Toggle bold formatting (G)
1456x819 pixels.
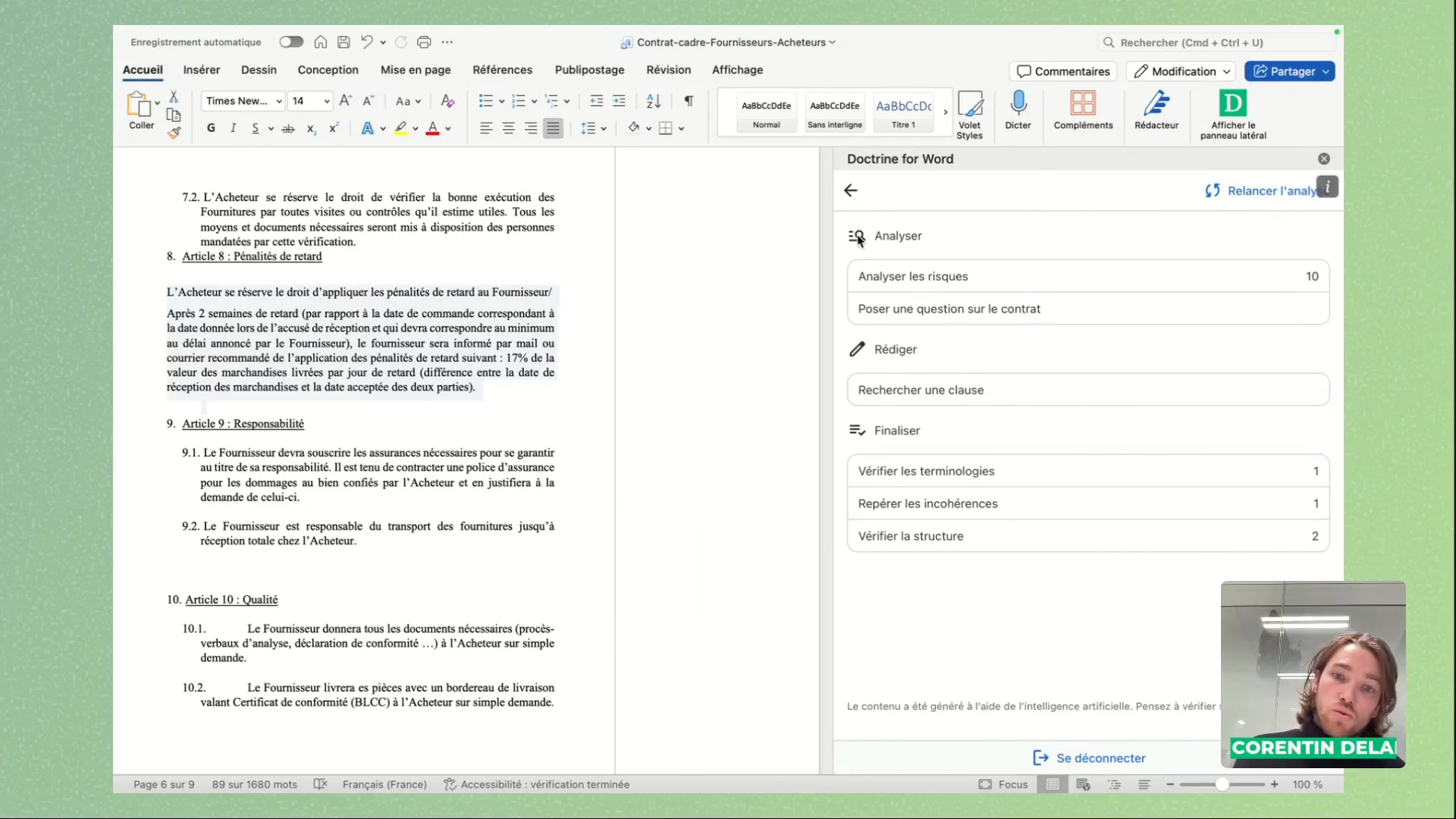[x=211, y=128]
